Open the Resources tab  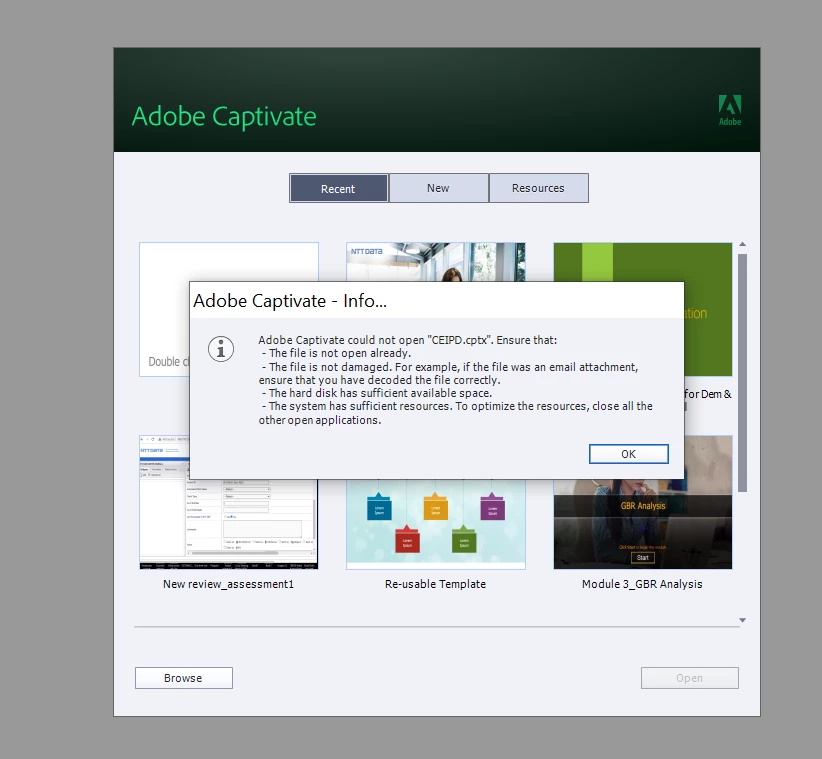tap(538, 188)
